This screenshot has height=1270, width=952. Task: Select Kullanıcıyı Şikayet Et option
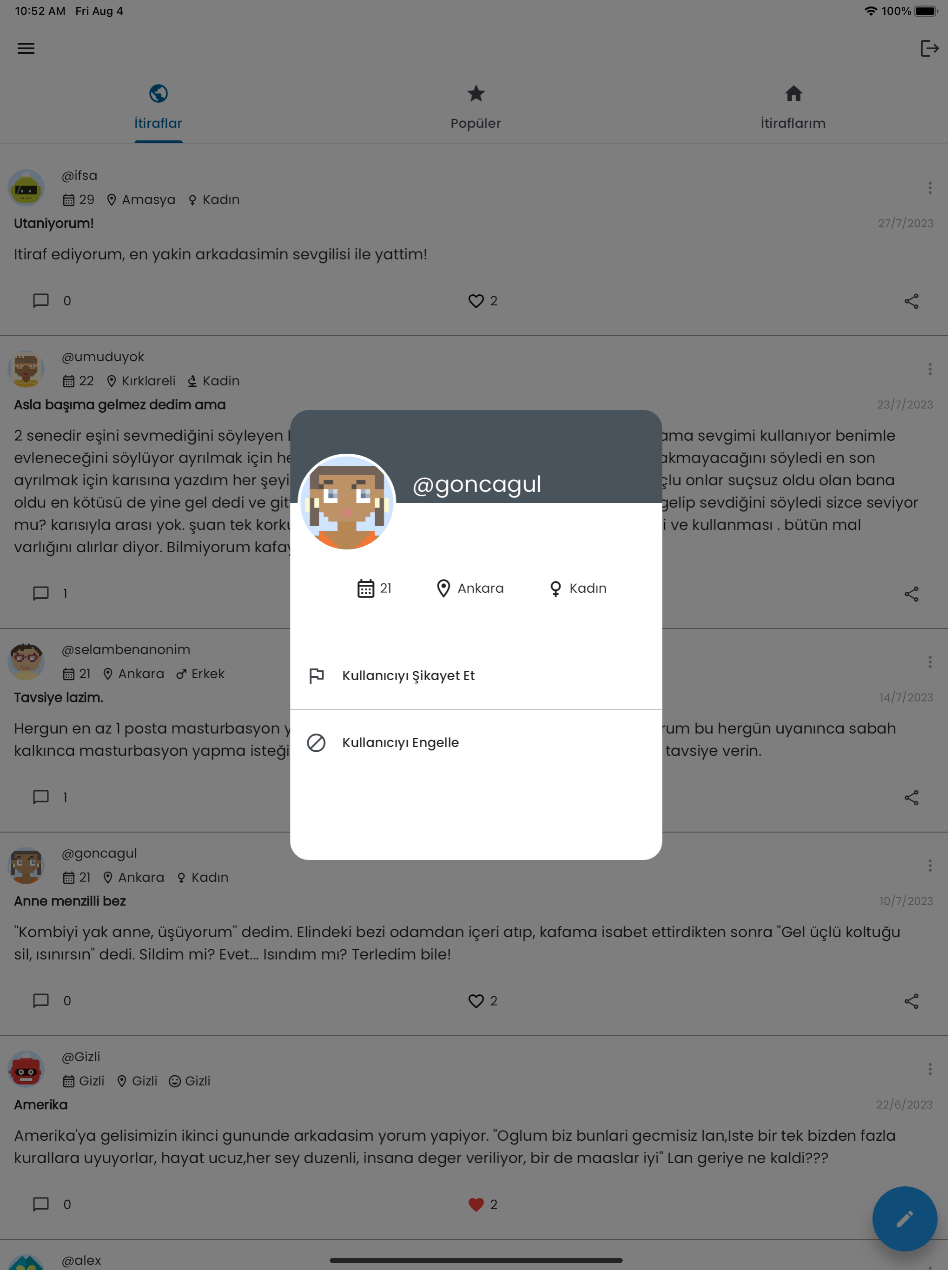pyautogui.click(x=476, y=676)
